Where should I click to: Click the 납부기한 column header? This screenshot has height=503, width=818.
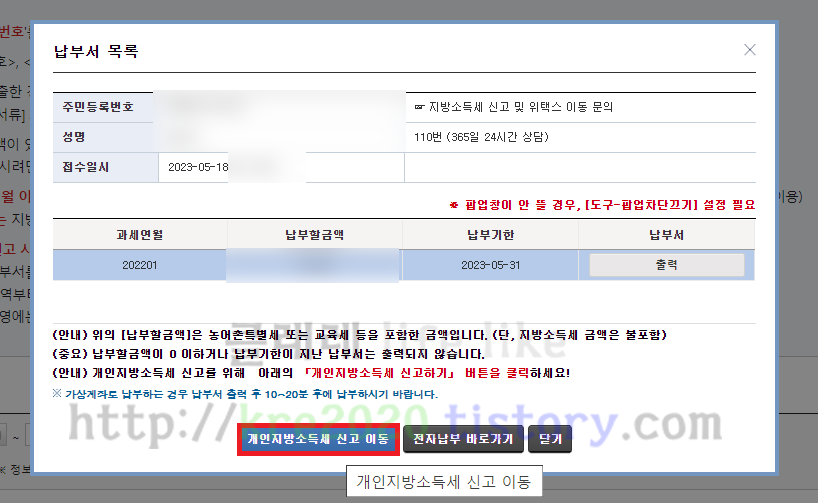coord(490,235)
